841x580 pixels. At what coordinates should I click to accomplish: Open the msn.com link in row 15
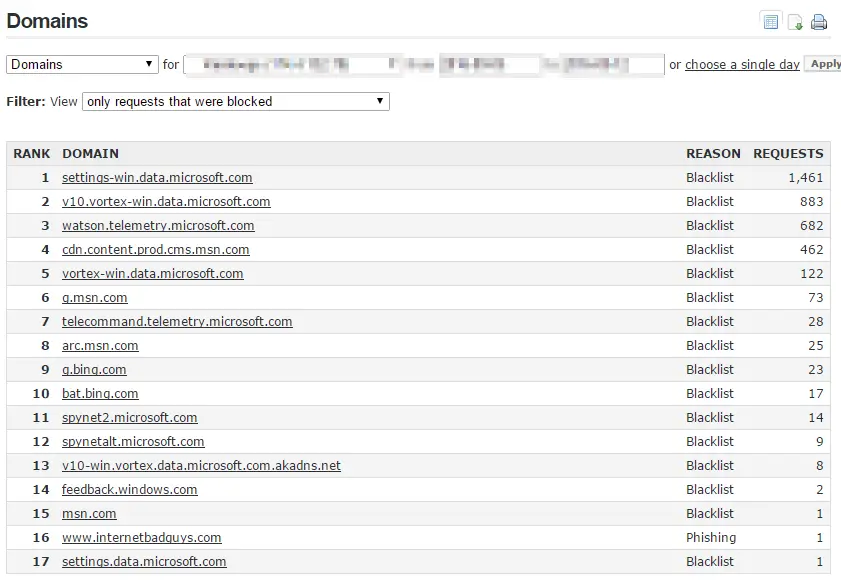click(x=89, y=513)
